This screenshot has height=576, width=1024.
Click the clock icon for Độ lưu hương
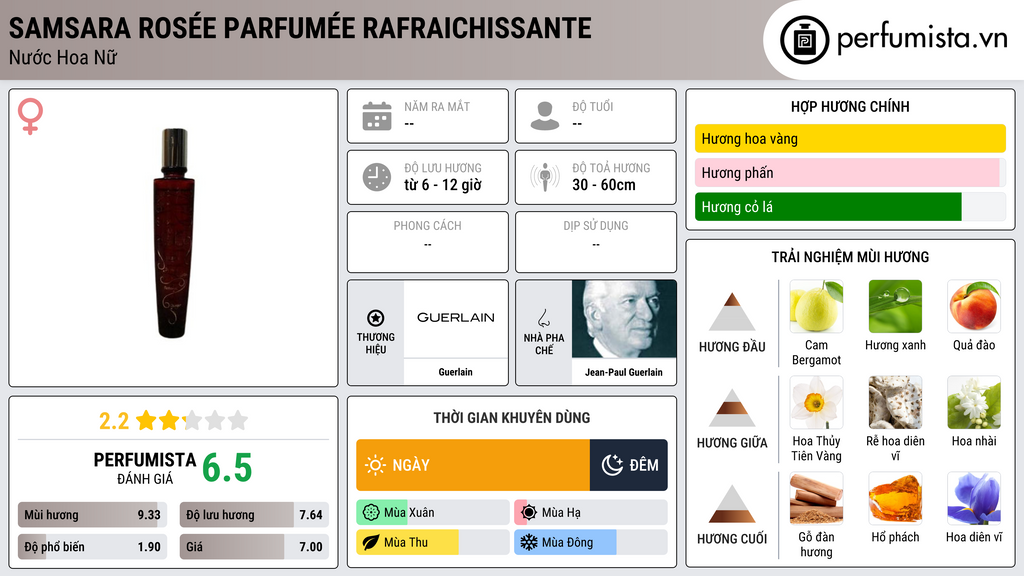tap(377, 177)
